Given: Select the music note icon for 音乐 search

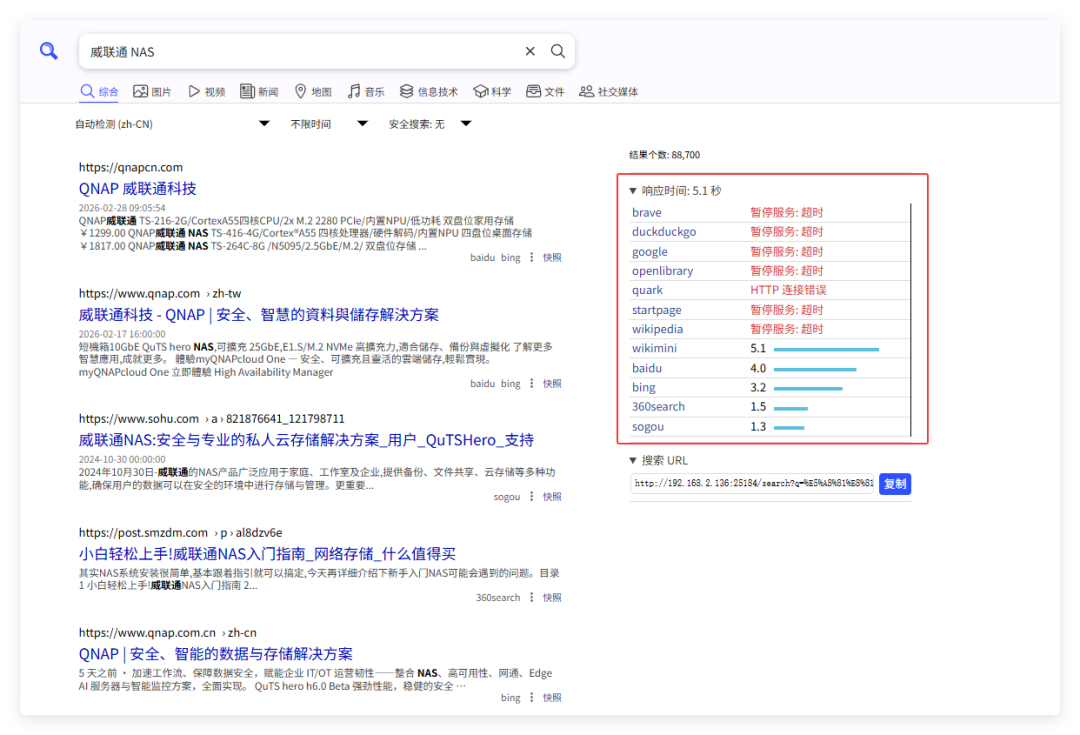Looking at the screenshot, I should (x=352, y=90).
